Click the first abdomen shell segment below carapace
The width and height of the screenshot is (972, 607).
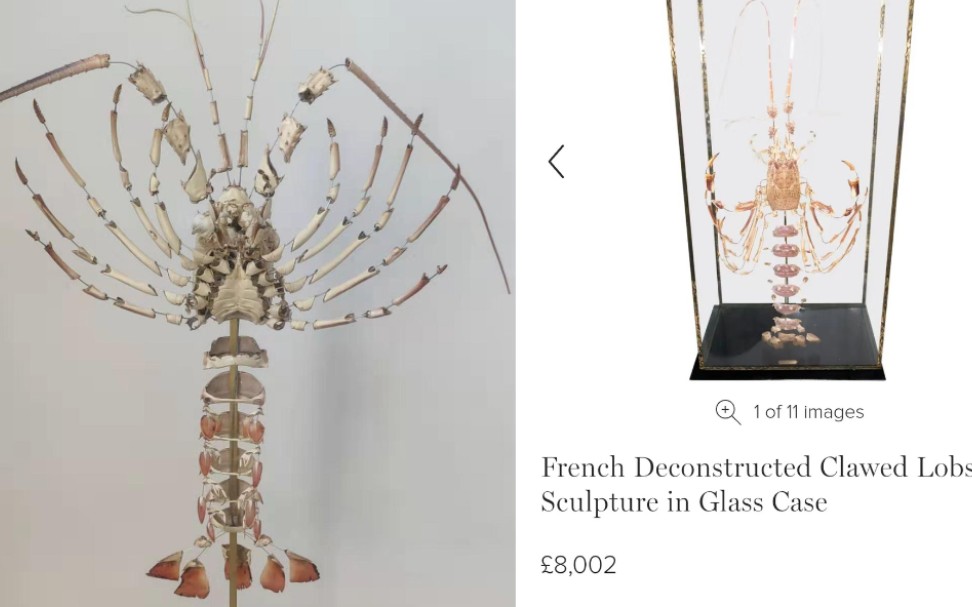pyautogui.click(x=236, y=353)
